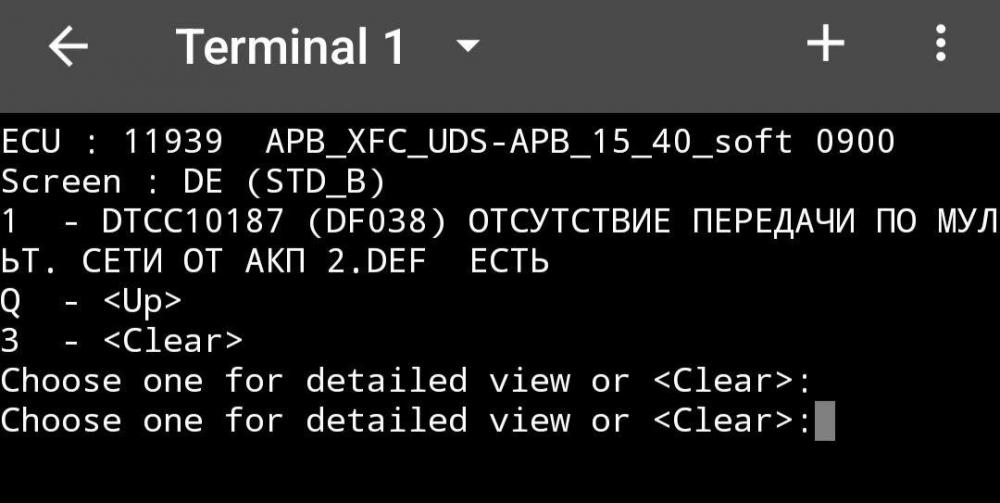Select the Terminal 1 title
1000x503 pixels.
pos(291,47)
